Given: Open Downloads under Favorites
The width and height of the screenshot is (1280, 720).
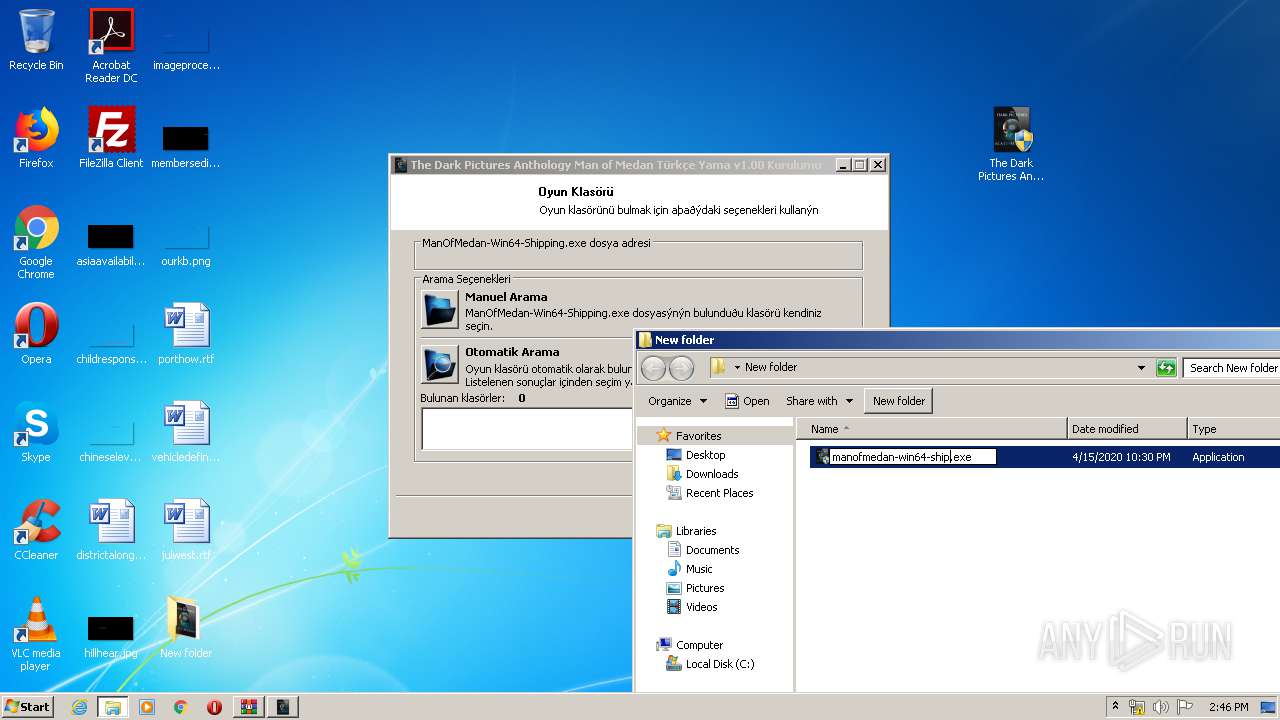Looking at the screenshot, I should [711, 474].
